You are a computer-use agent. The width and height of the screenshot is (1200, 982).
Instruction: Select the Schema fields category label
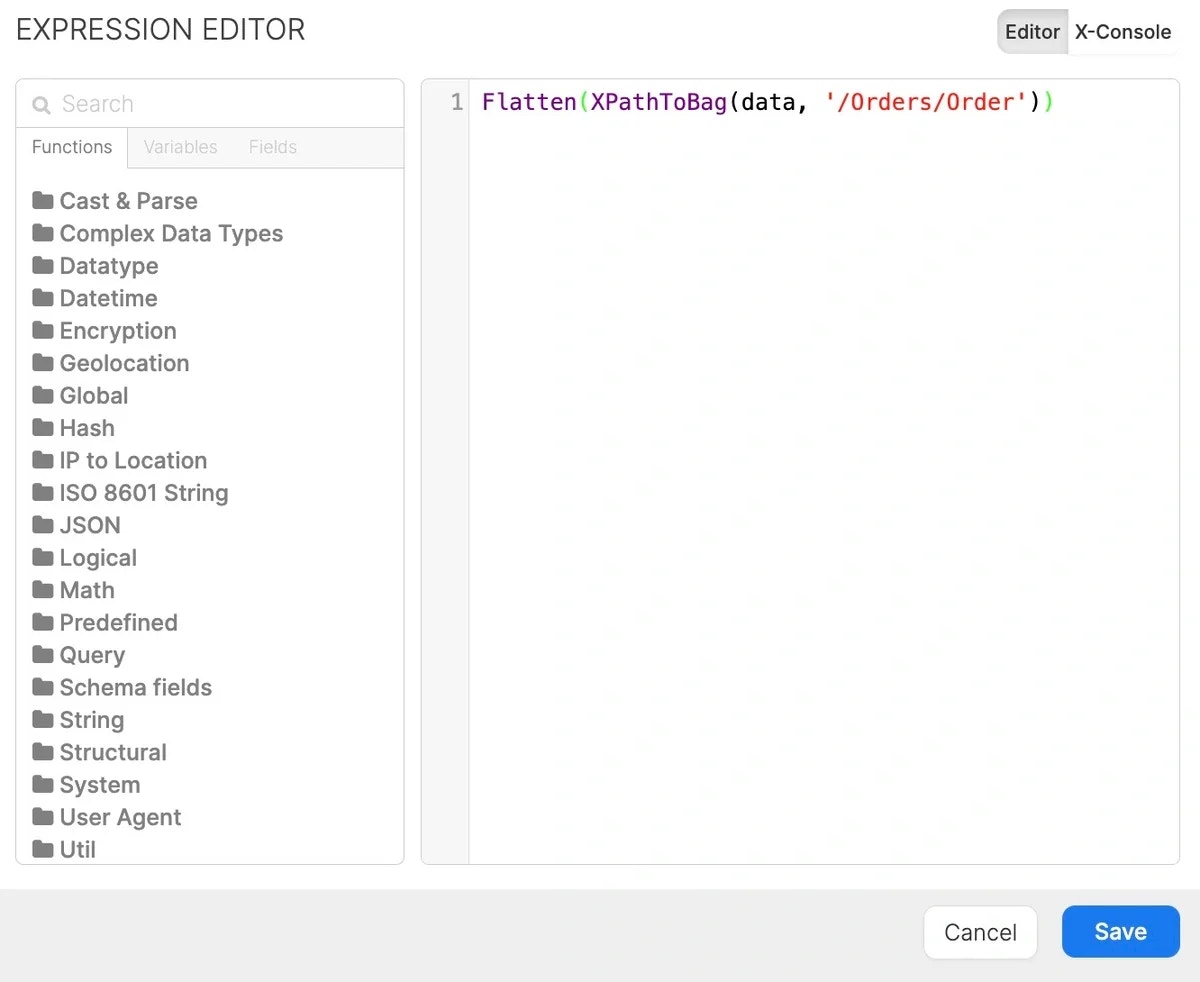coord(136,687)
